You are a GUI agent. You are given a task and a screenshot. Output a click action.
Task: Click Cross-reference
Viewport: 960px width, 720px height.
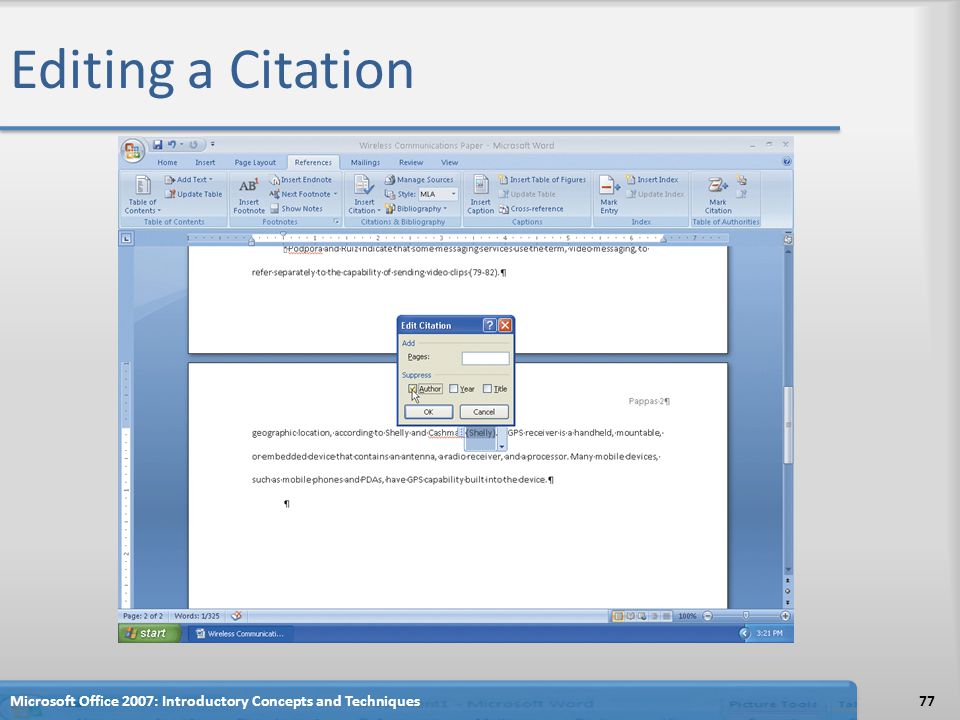point(531,209)
